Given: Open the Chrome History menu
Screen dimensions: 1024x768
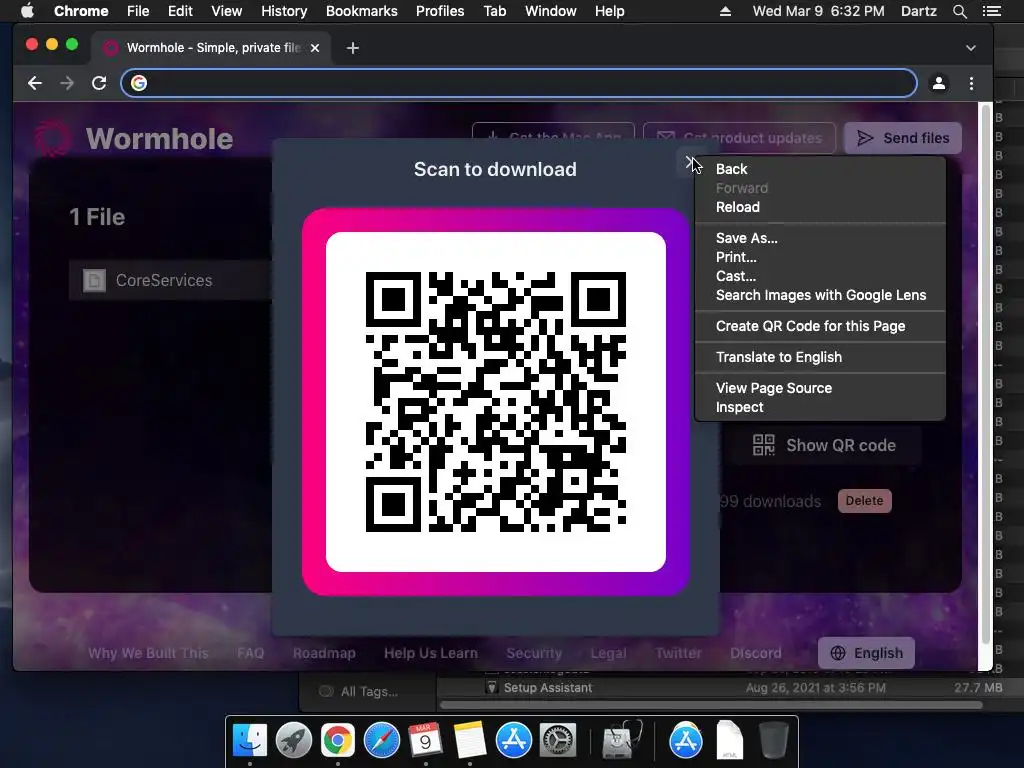Looking at the screenshot, I should [284, 11].
